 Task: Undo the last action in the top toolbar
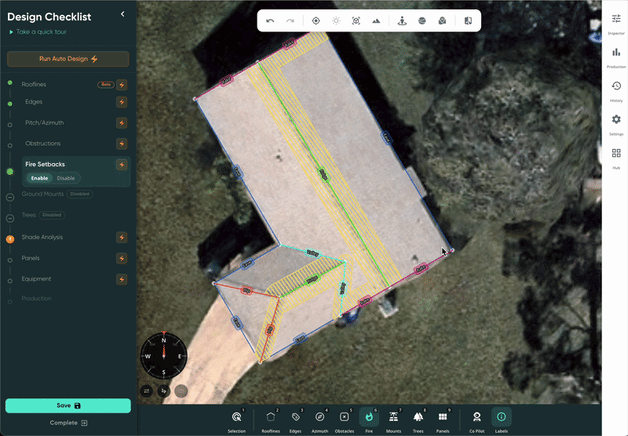point(270,21)
